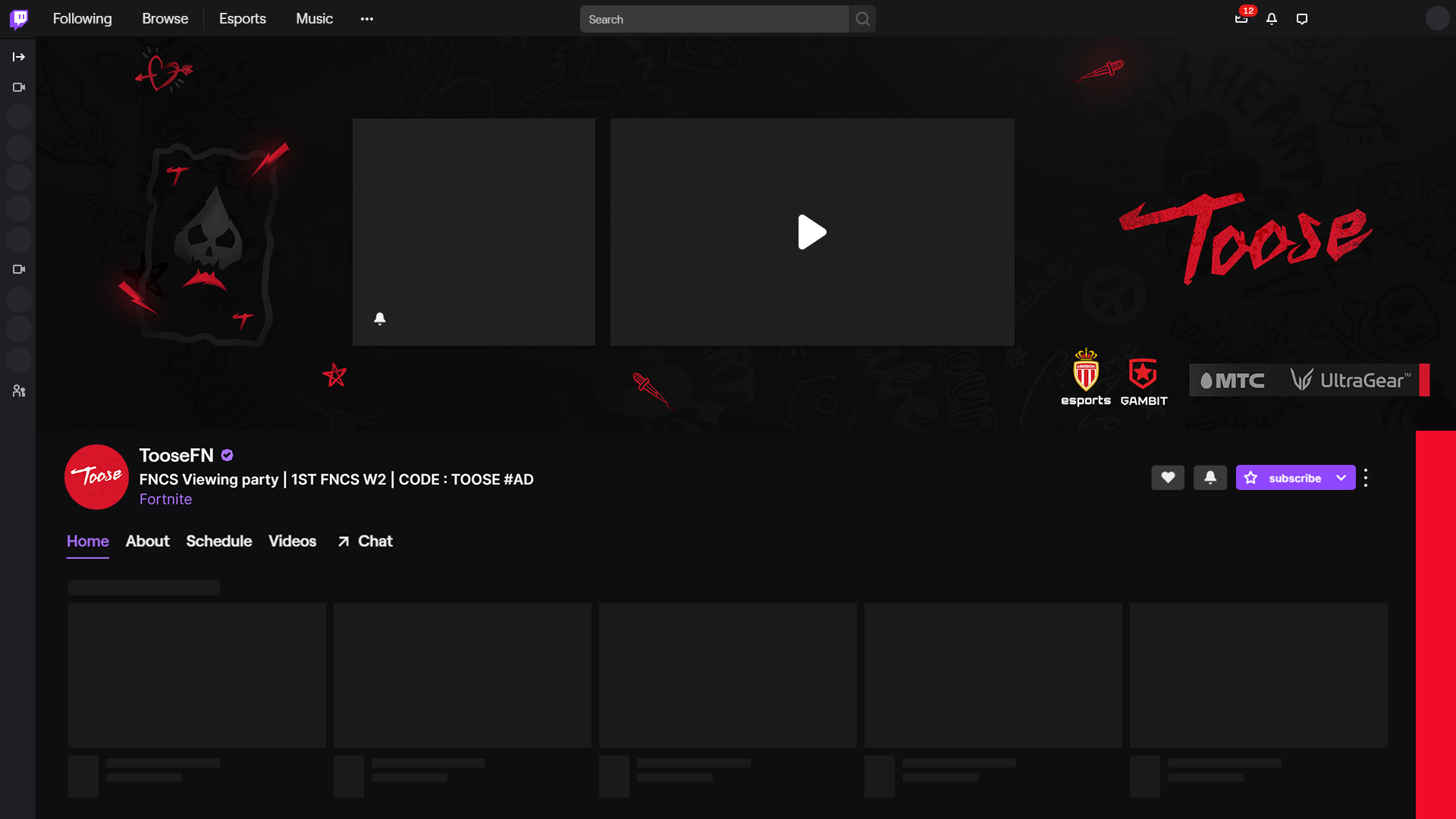The height and width of the screenshot is (819, 1456).
Task: Open the whispers chat bubble icon
Action: [1302, 19]
